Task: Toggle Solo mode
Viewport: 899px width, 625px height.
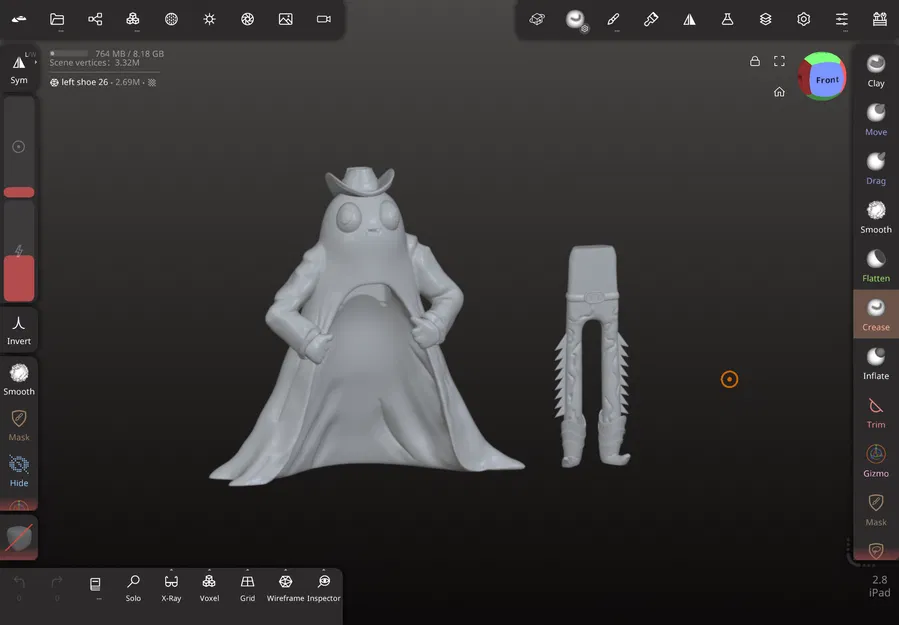Action: (133, 585)
